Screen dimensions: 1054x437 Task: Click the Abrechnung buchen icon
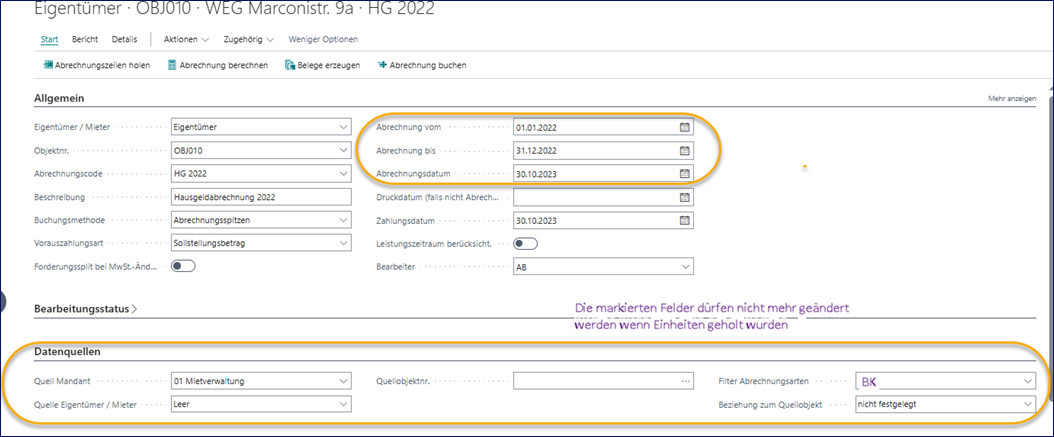pyautogui.click(x=382, y=65)
